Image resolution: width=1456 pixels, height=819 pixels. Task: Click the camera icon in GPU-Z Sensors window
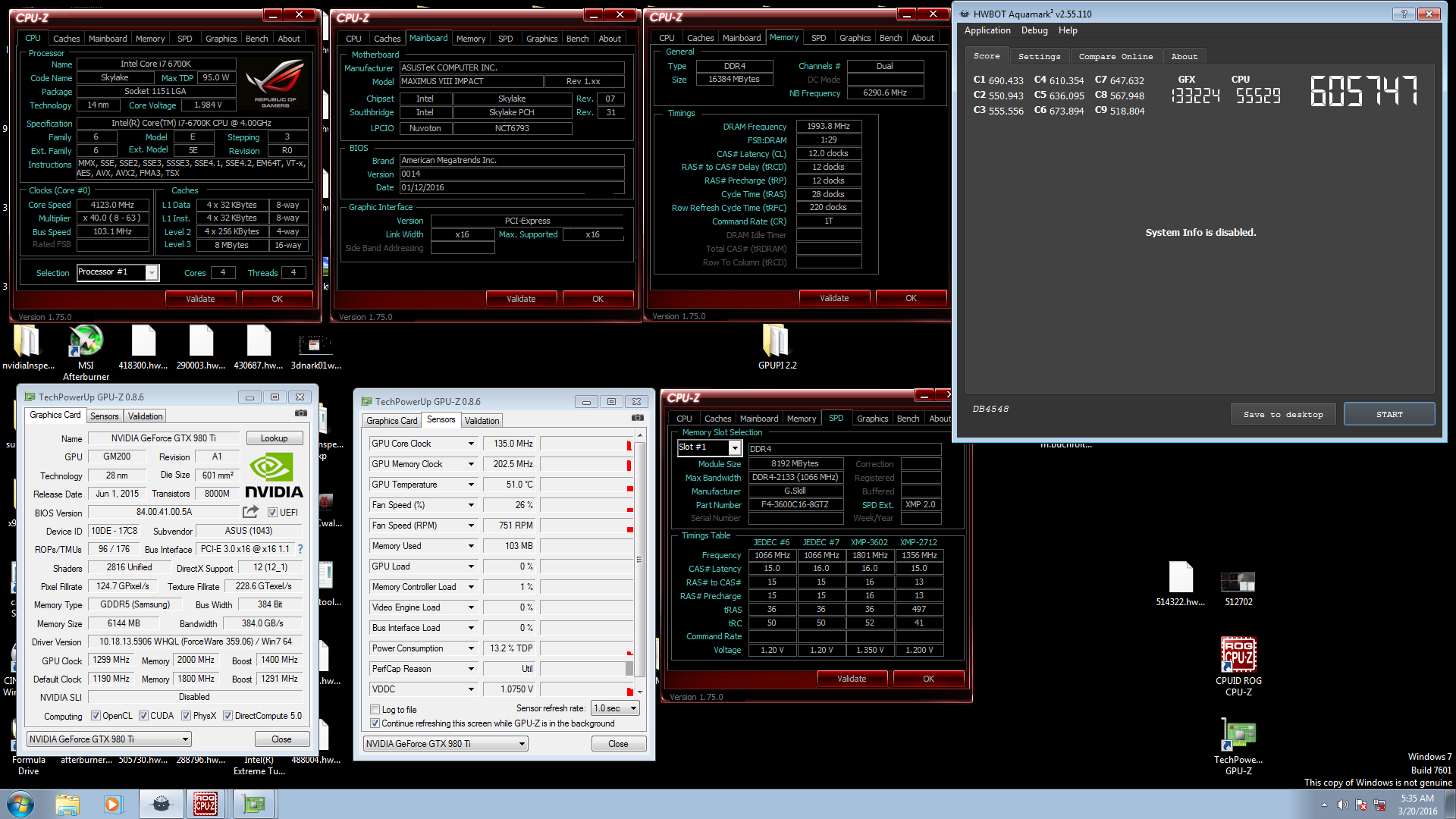tap(638, 418)
